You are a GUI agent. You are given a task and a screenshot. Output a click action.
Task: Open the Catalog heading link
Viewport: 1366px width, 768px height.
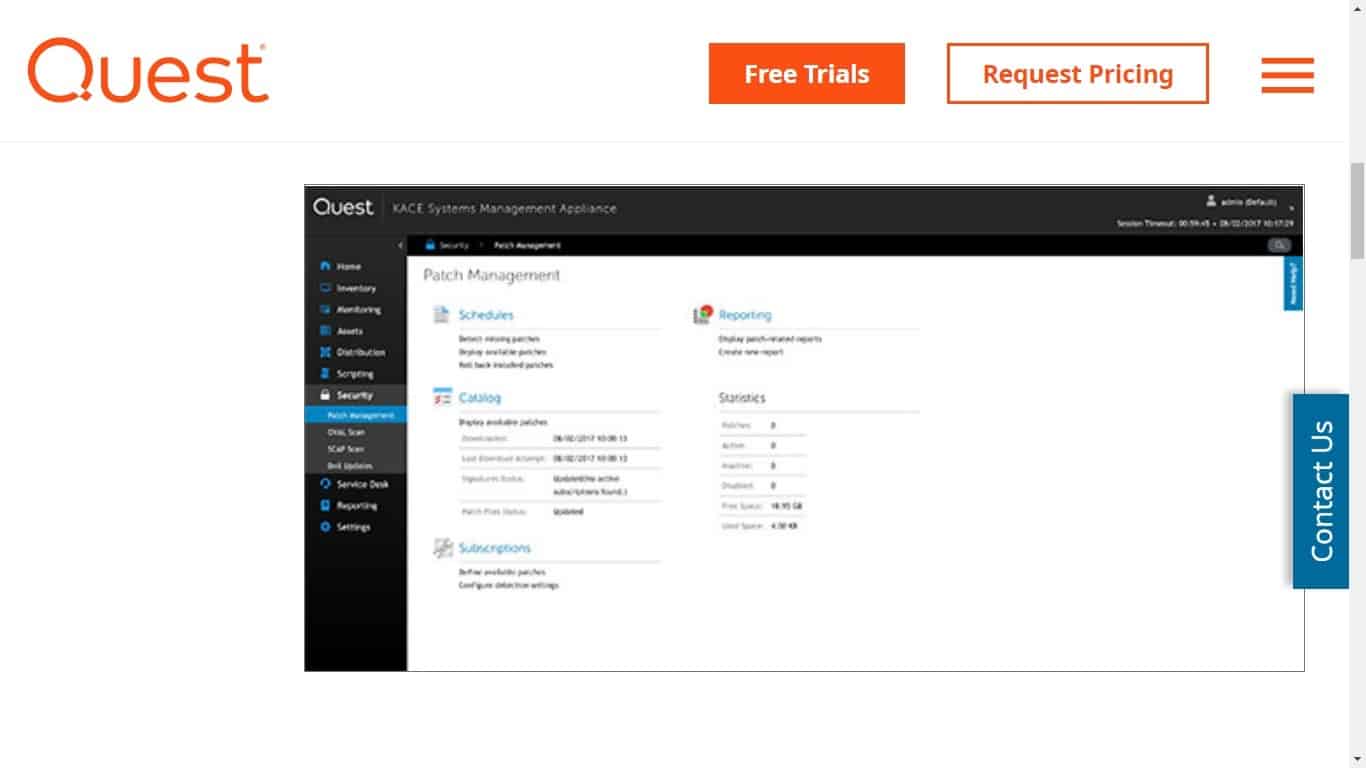click(480, 398)
